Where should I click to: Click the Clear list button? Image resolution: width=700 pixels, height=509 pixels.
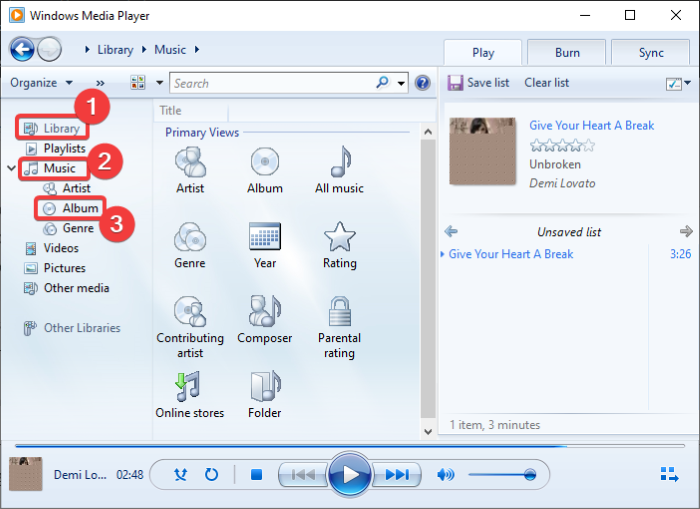pyautogui.click(x=545, y=83)
